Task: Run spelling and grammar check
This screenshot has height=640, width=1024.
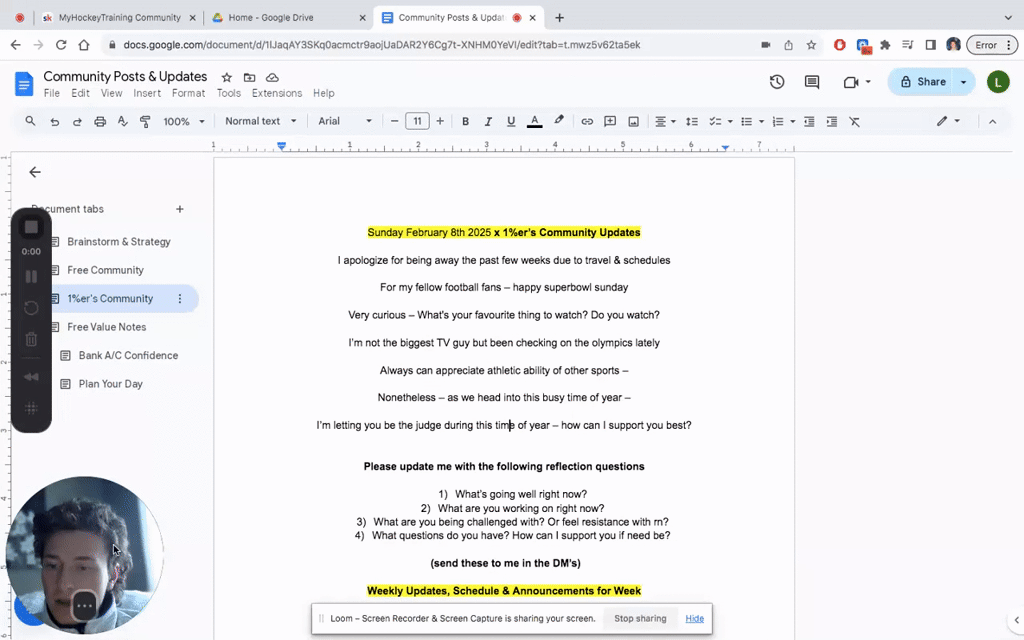Action: [122, 121]
